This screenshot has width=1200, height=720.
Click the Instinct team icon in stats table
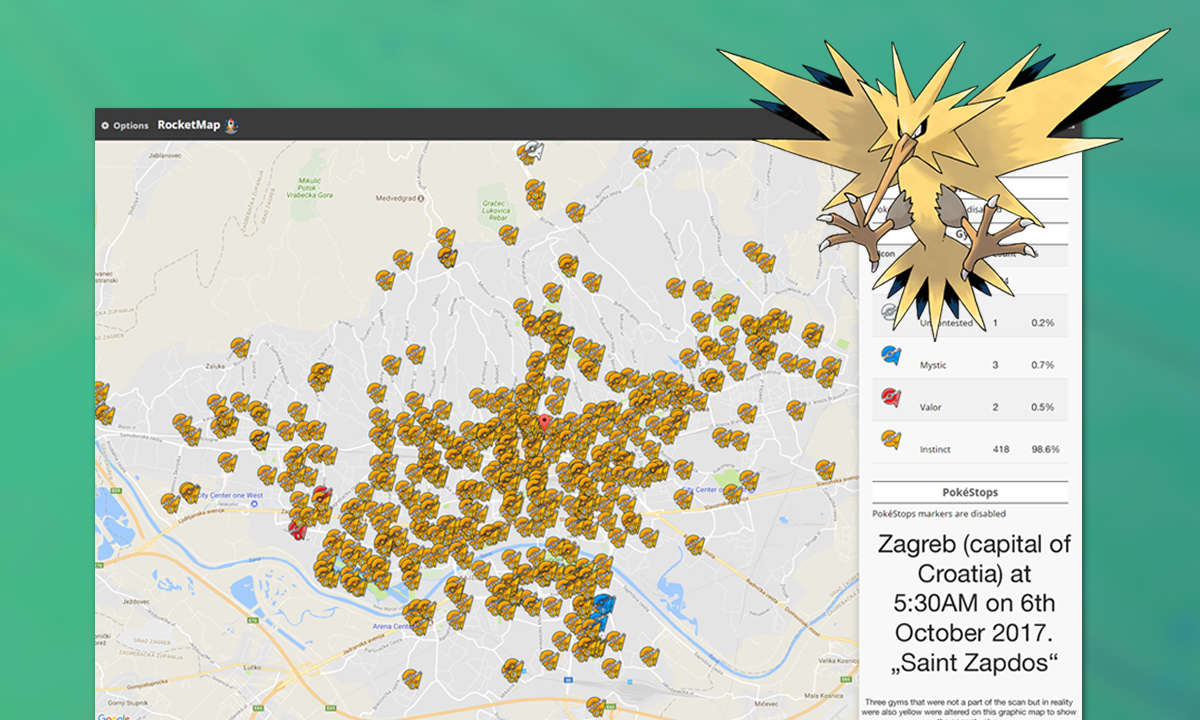click(890, 441)
